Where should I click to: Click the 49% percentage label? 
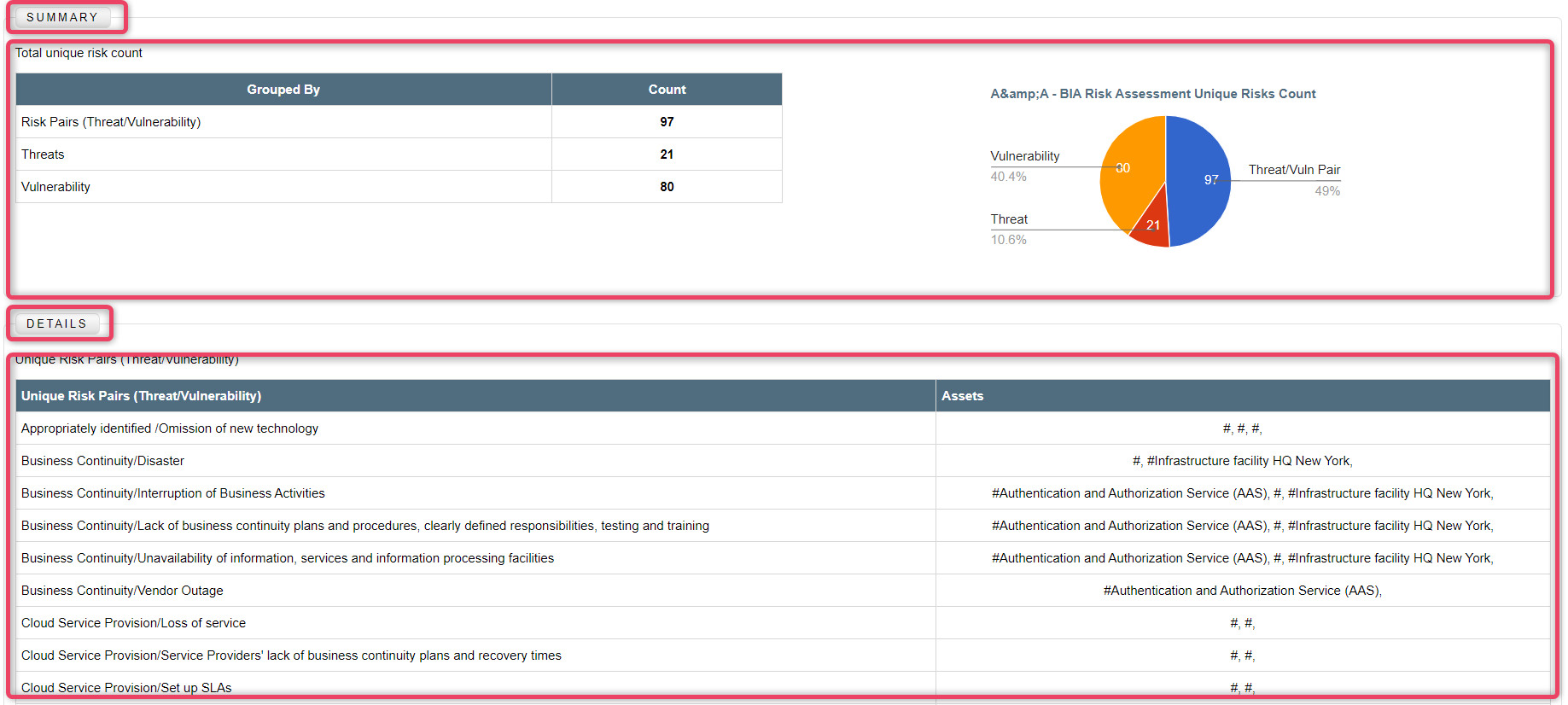pos(1327,191)
